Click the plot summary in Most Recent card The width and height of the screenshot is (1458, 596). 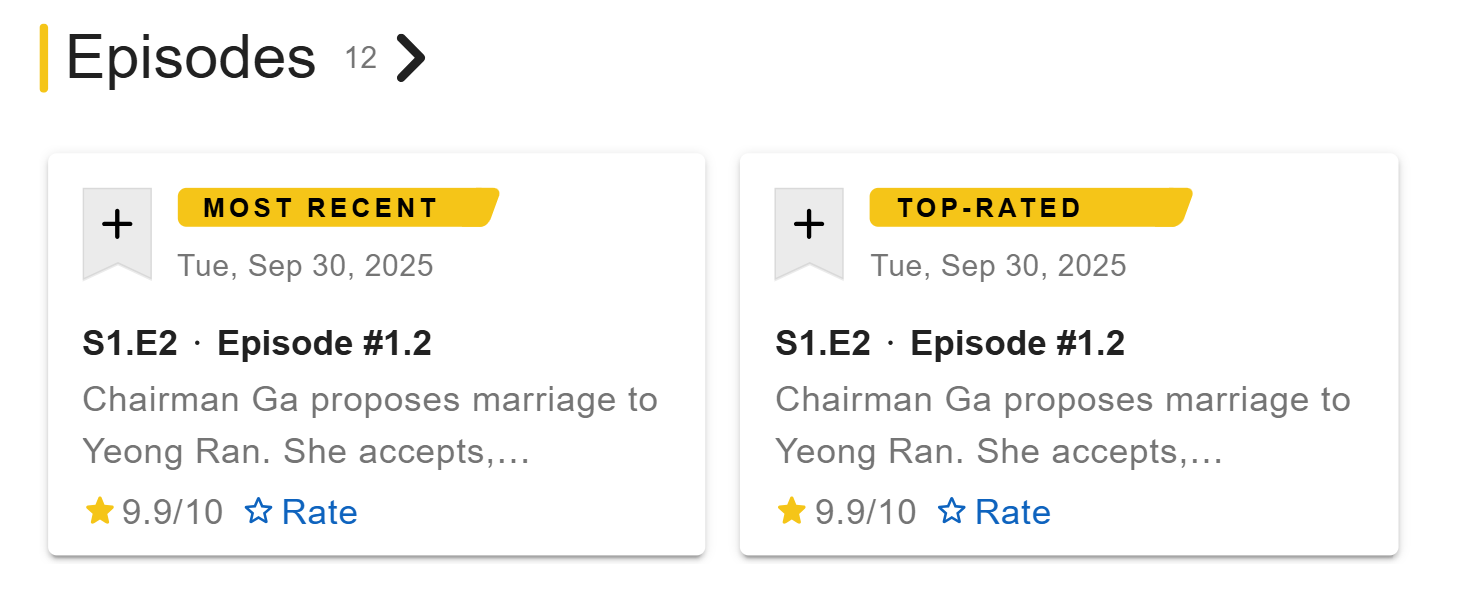pos(370,426)
